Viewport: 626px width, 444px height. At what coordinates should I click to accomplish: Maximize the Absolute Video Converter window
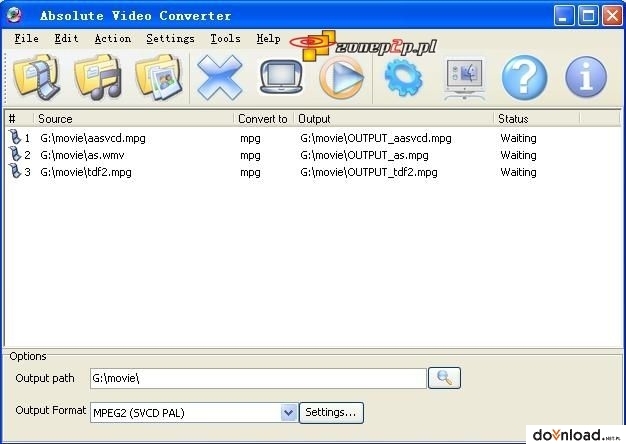pyautogui.click(x=588, y=16)
